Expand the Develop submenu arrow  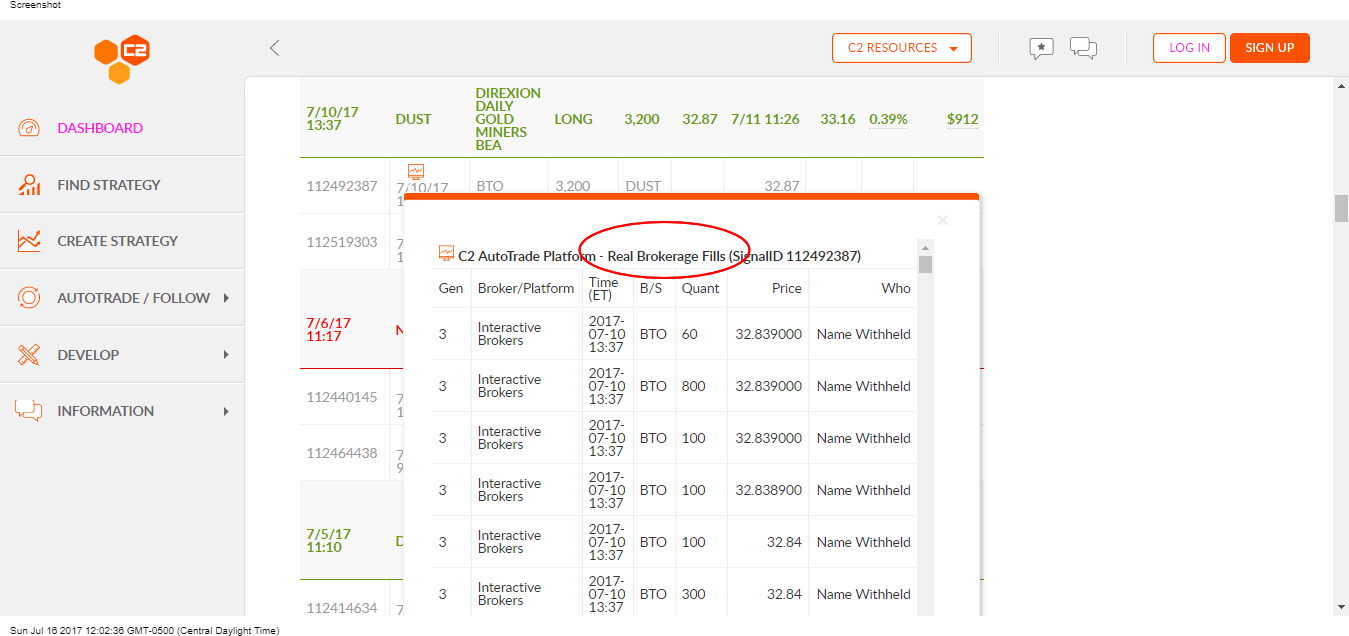coord(226,355)
